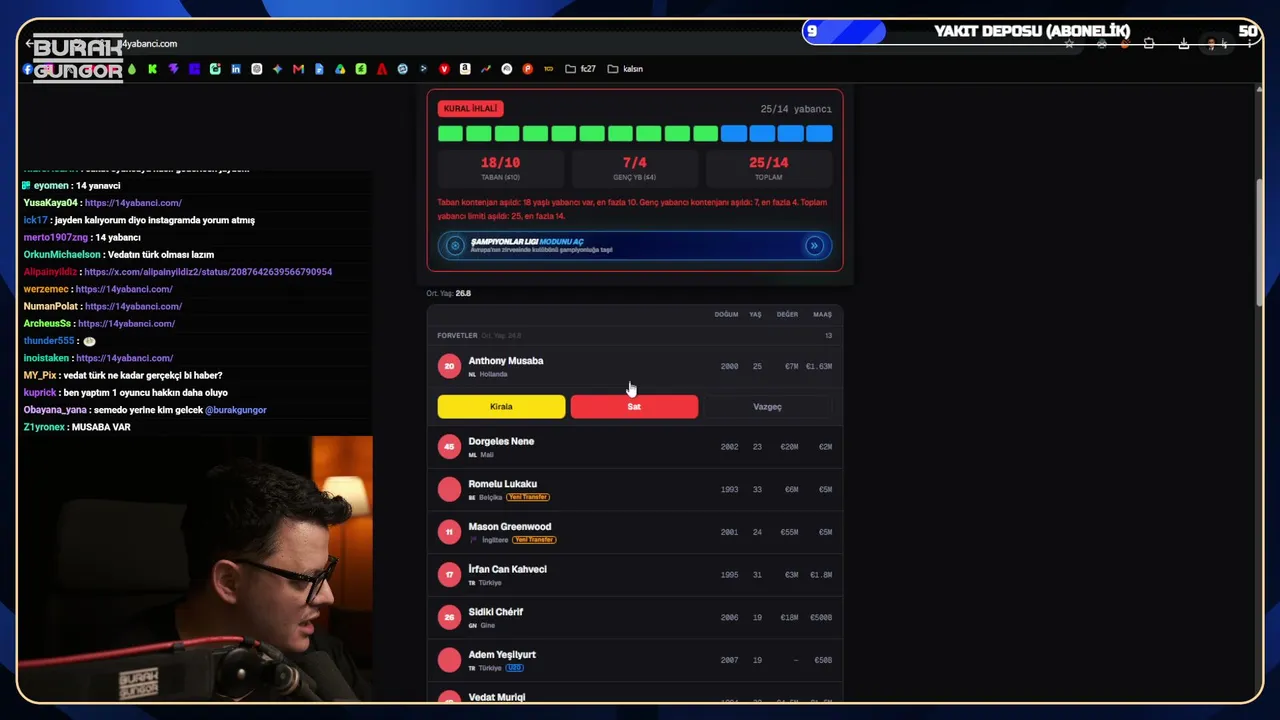The image size is (1280, 720).
Task: Open the red Adobe bookmark
Action: click(x=382, y=69)
